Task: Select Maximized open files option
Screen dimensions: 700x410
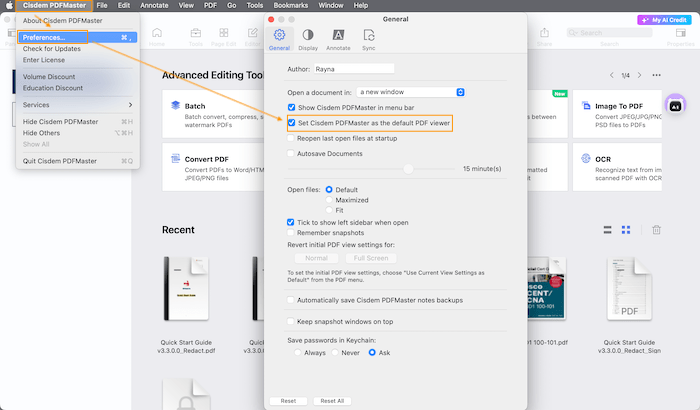Action: [x=329, y=200]
